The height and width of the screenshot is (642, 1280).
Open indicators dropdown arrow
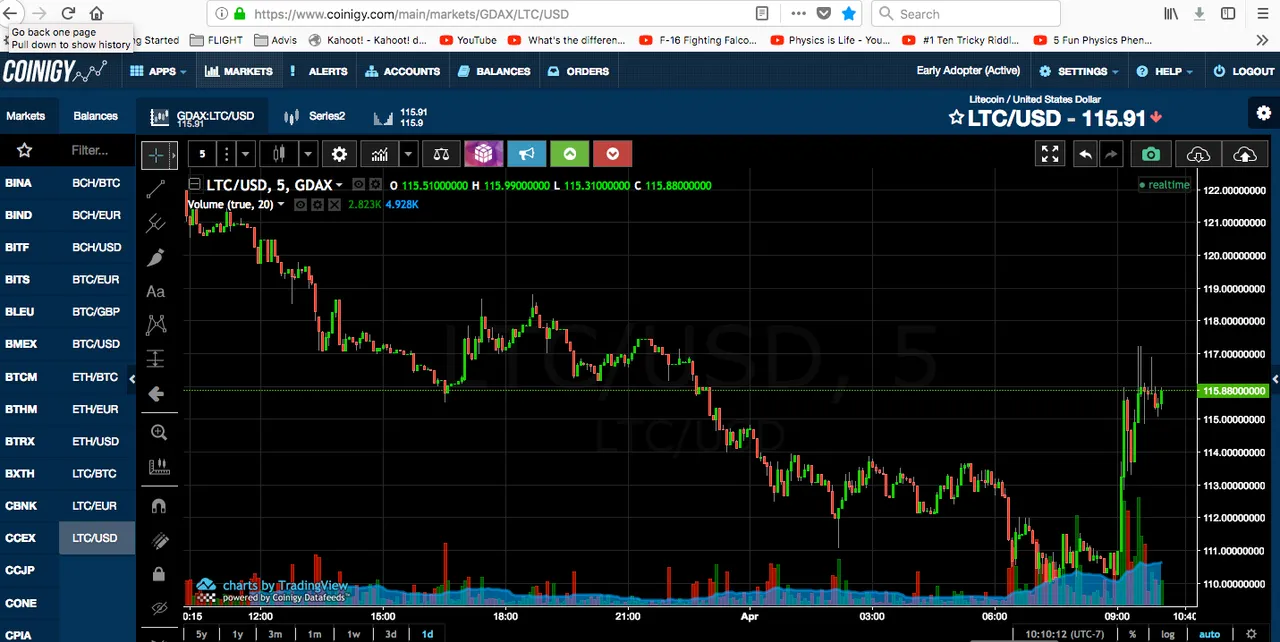408,154
